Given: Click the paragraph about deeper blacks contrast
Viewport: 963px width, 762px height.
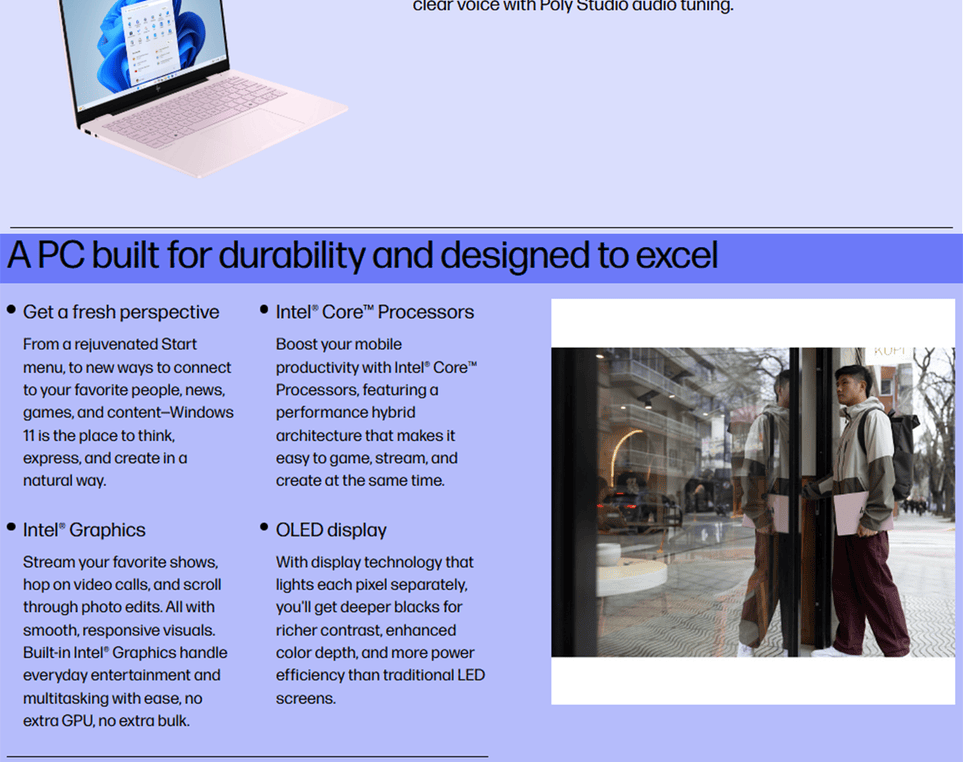Looking at the screenshot, I should [380, 630].
